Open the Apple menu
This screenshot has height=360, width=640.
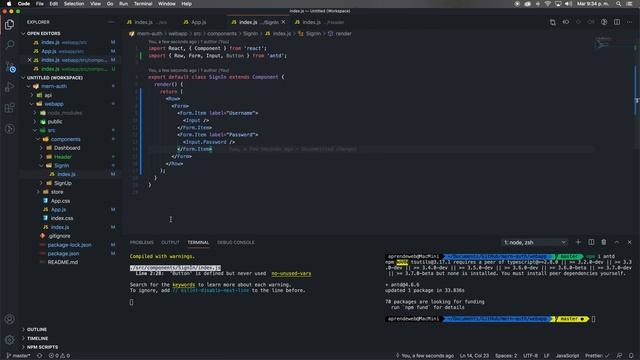[9, 4]
